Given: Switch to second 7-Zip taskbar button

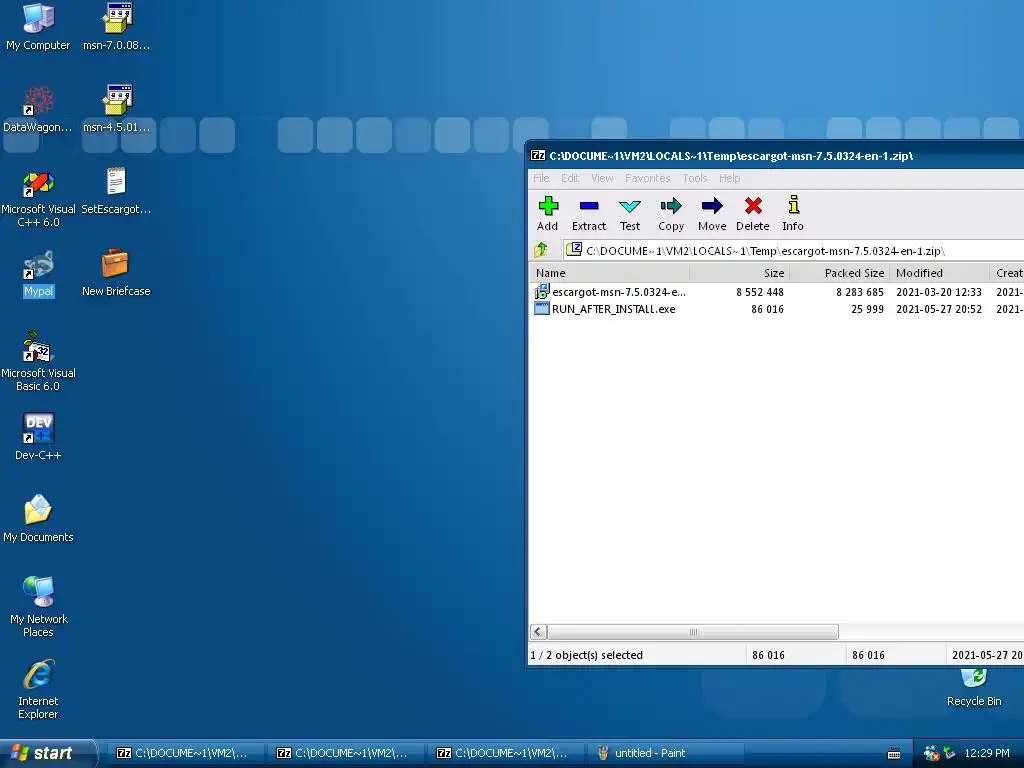Looking at the screenshot, I should tap(344, 753).
